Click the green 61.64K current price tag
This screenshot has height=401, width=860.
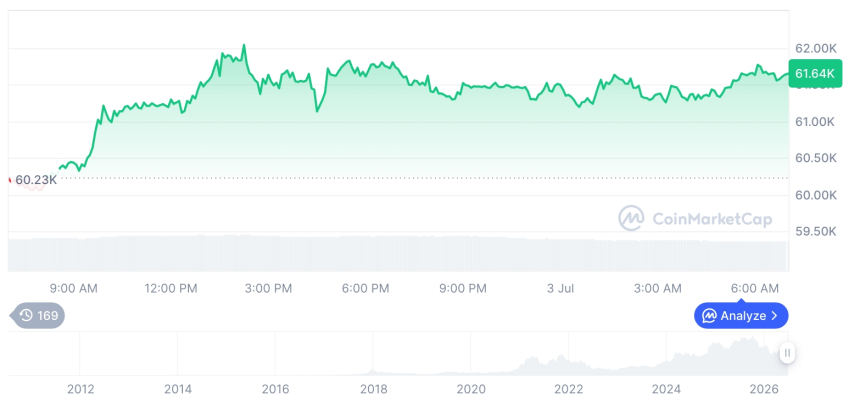point(814,73)
